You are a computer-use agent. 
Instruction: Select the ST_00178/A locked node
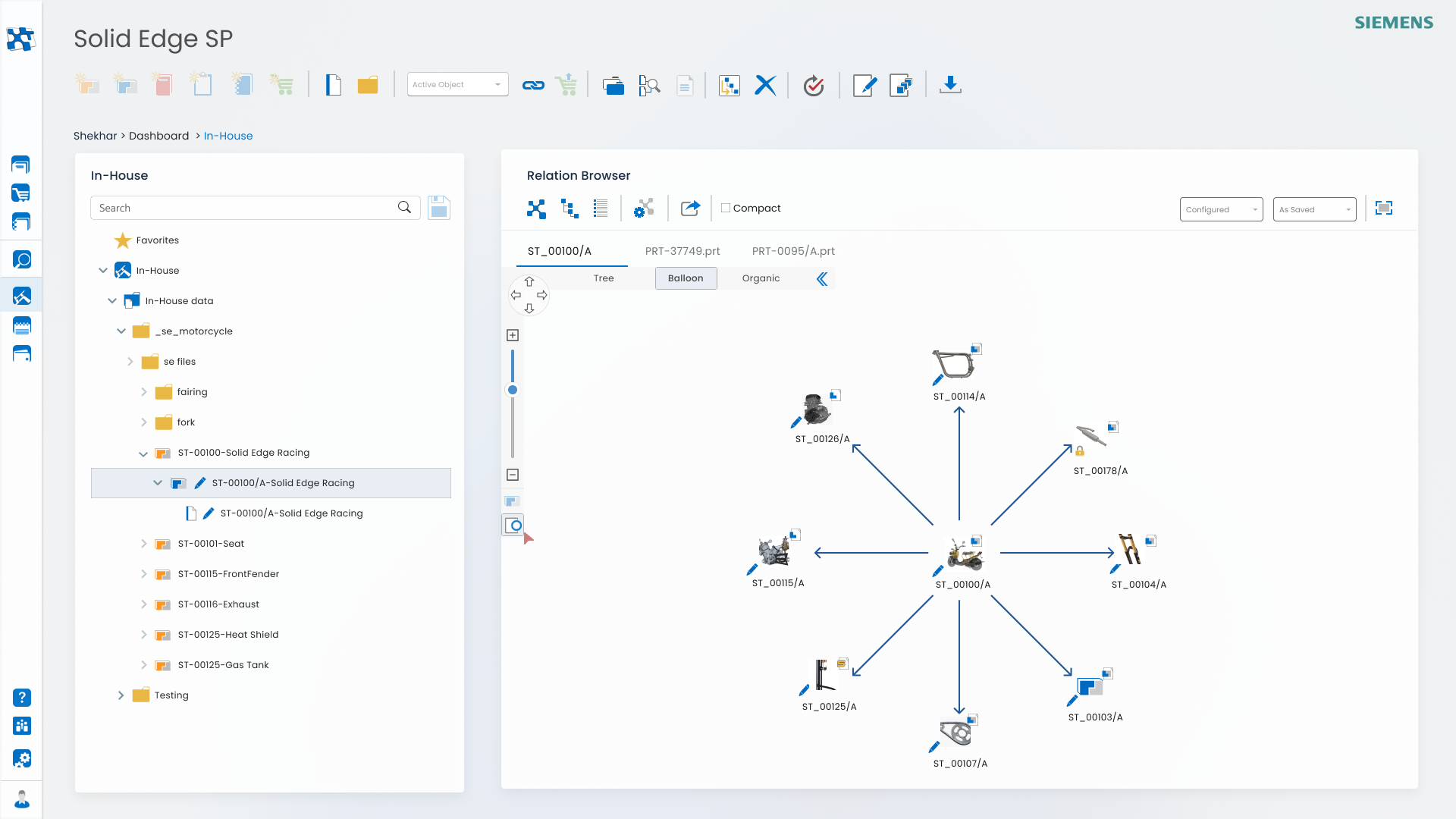1100,448
